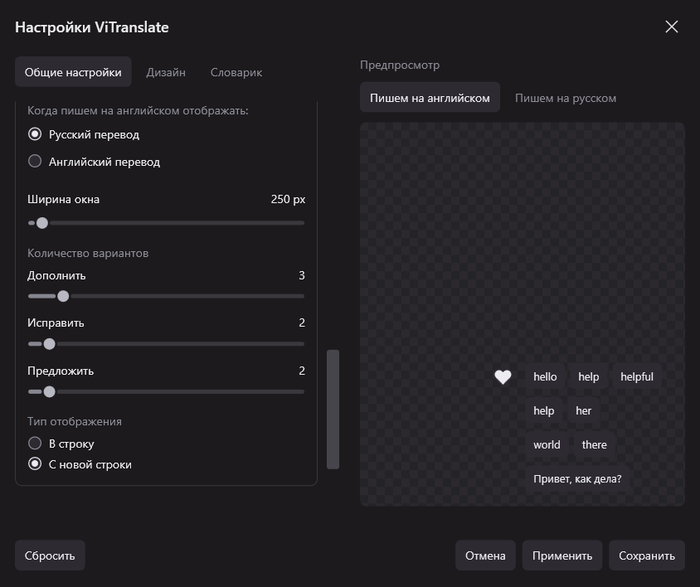Click the Когда пишем на английском отображать label
Viewport: 700px width, 587px height.
(138, 110)
